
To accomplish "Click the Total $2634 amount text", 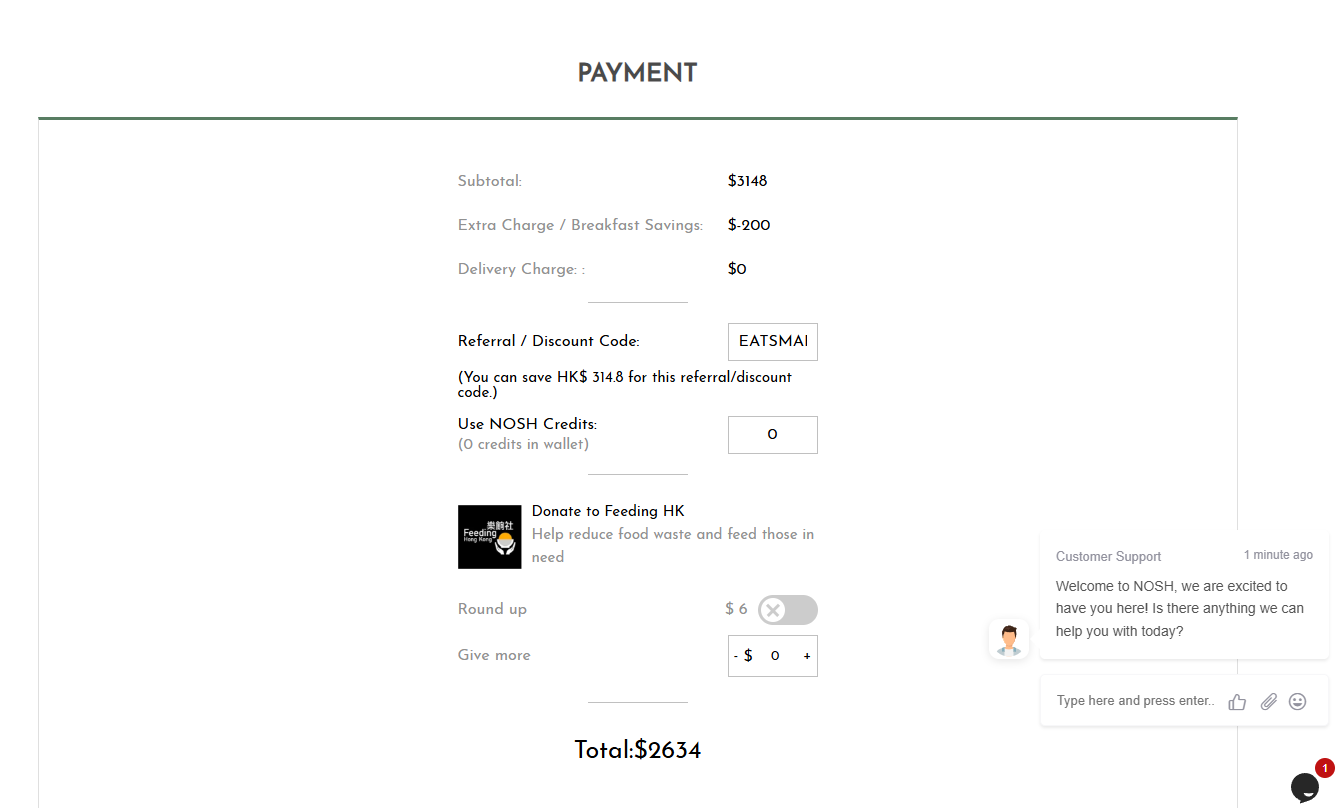I will [x=637, y=750].
